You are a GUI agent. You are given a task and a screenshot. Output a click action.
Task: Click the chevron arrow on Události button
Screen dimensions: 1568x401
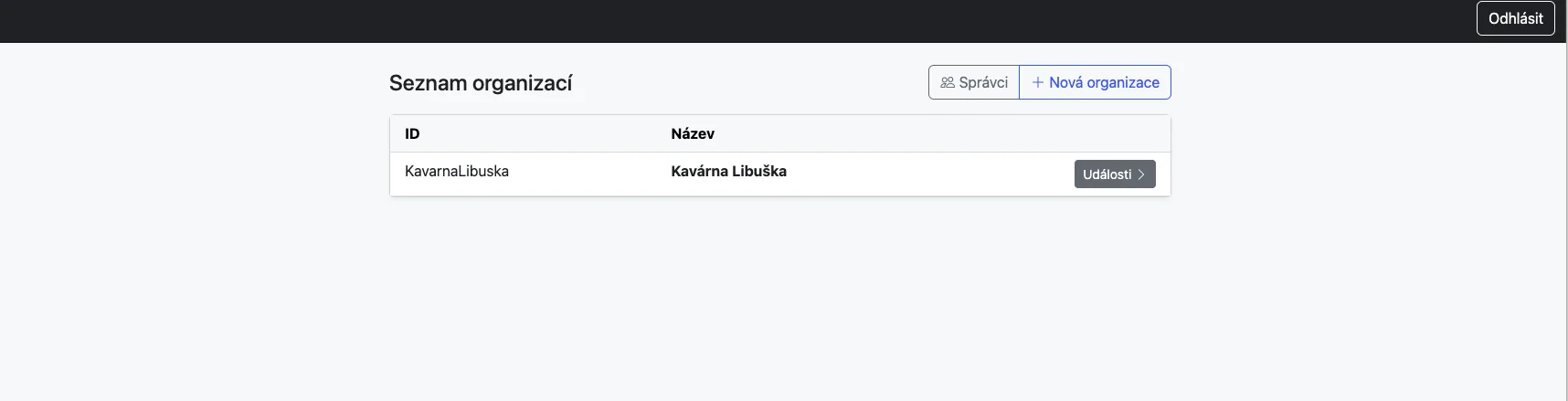click(1141, 174)
